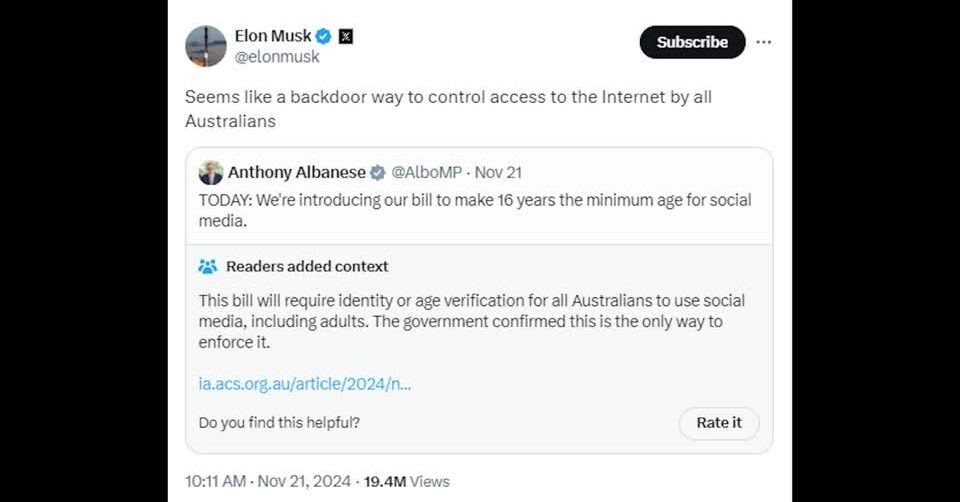Click the @AlboMP handle in quoted post
960x502 pixels.
[426, 172]
